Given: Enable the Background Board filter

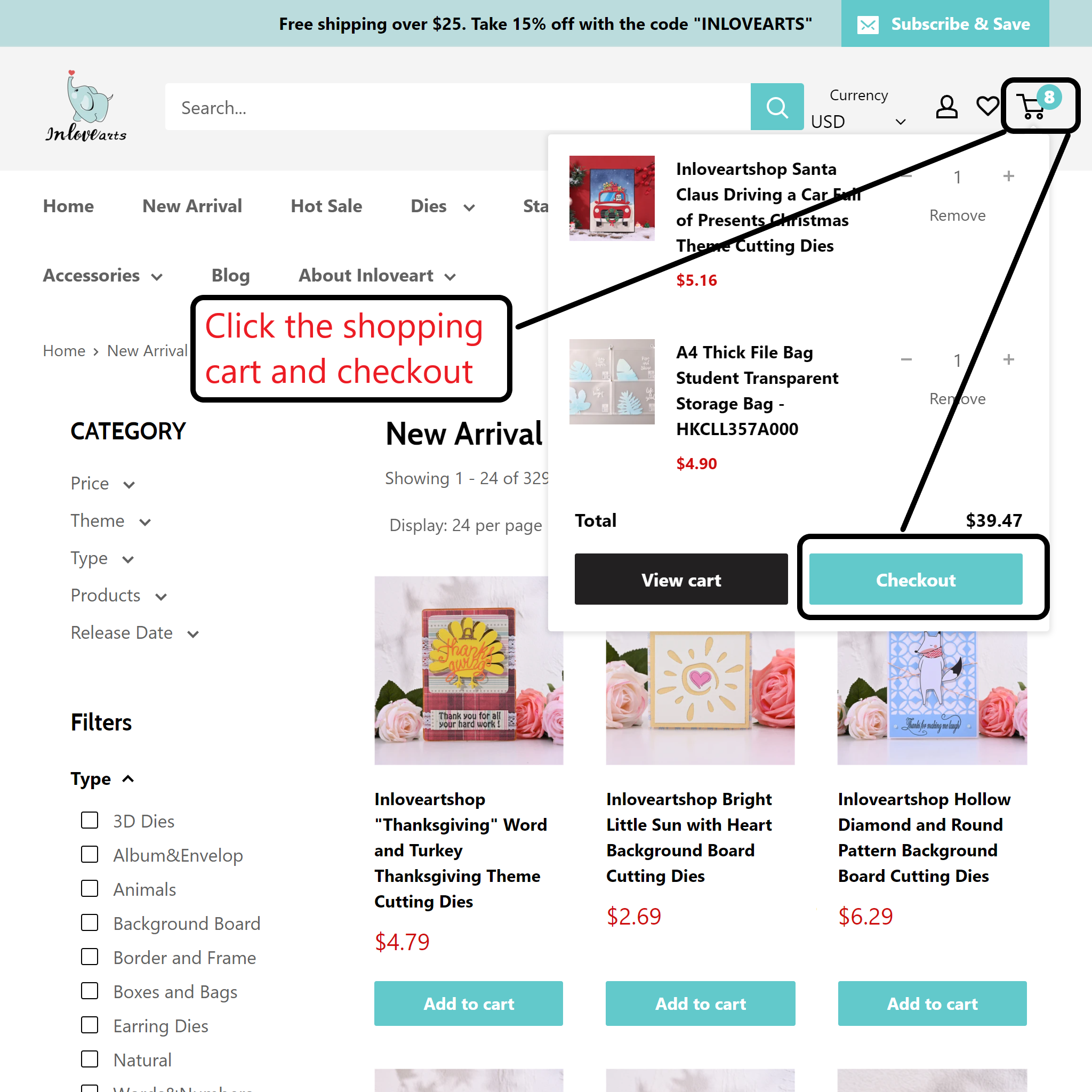Looking at the screenshot, I should (89, 922).
